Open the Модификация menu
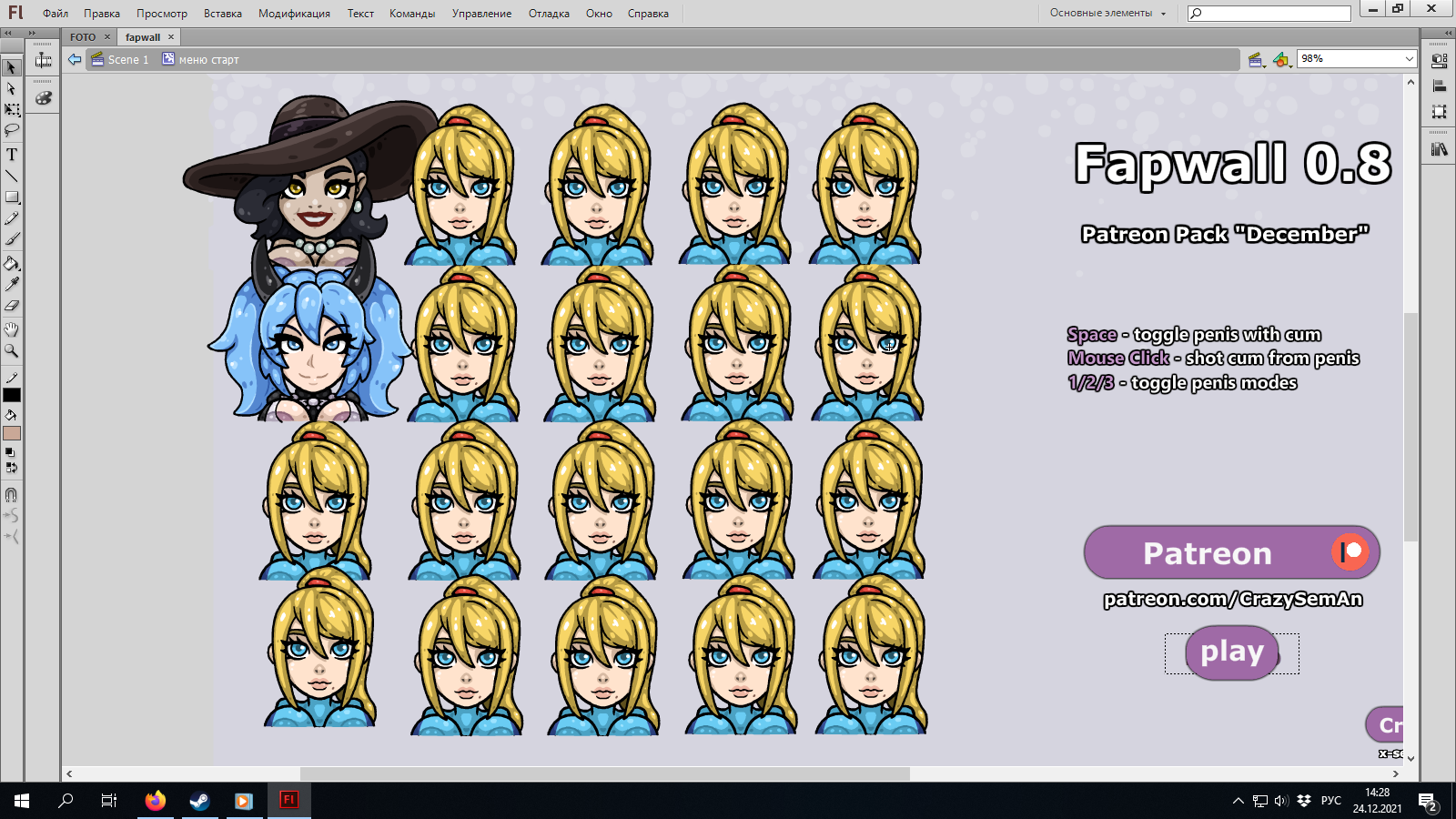 pyautogui.click(x=294, y=14)
